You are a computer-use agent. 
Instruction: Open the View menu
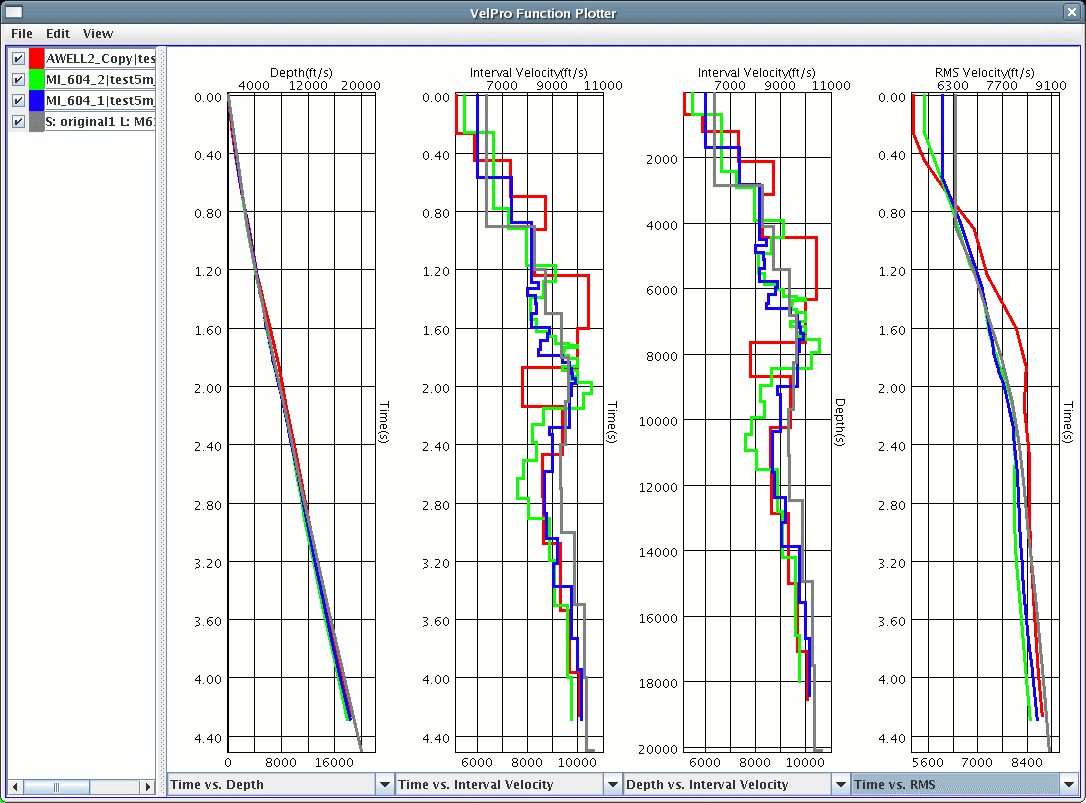click(98, 33)
